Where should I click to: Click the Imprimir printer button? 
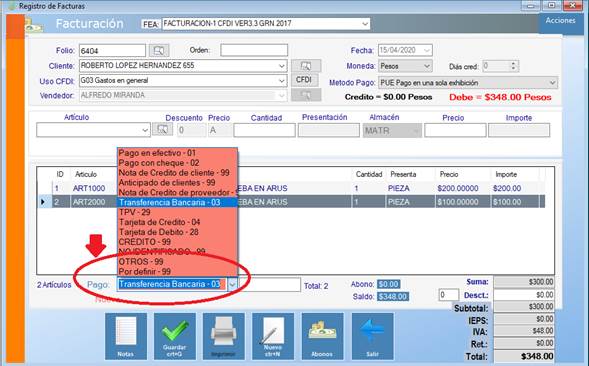click(224, 337)
